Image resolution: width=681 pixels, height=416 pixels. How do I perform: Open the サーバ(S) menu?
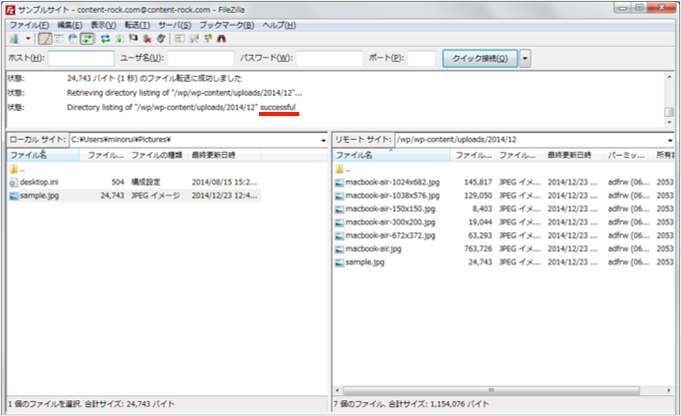(175, 25)
